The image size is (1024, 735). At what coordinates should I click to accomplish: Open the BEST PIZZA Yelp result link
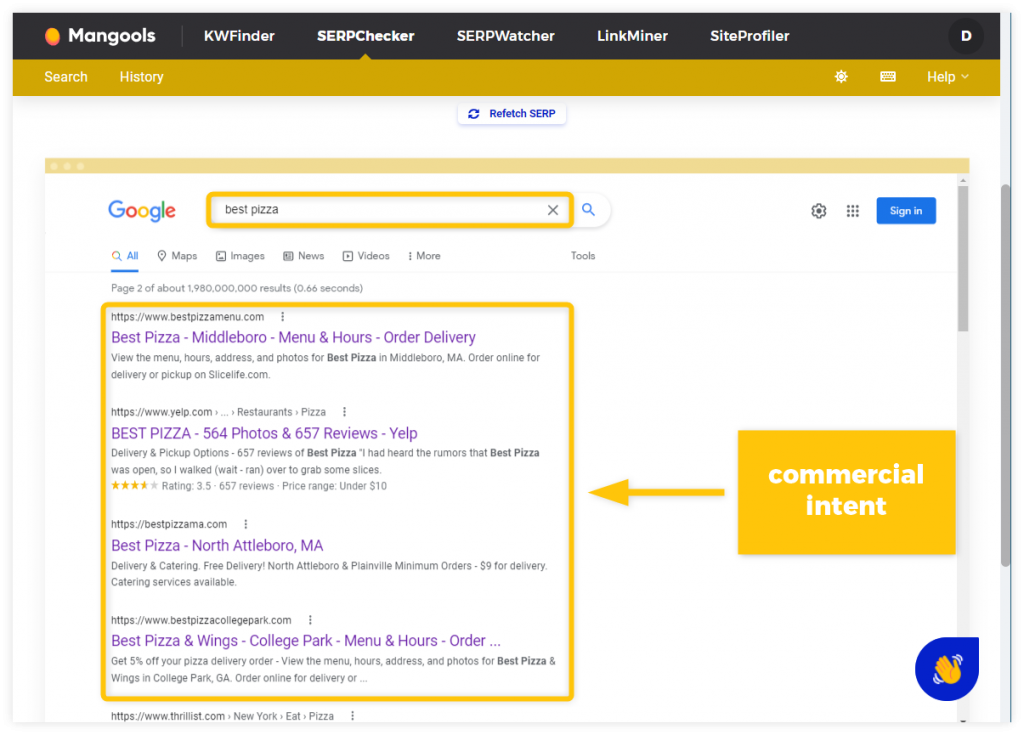263,433
